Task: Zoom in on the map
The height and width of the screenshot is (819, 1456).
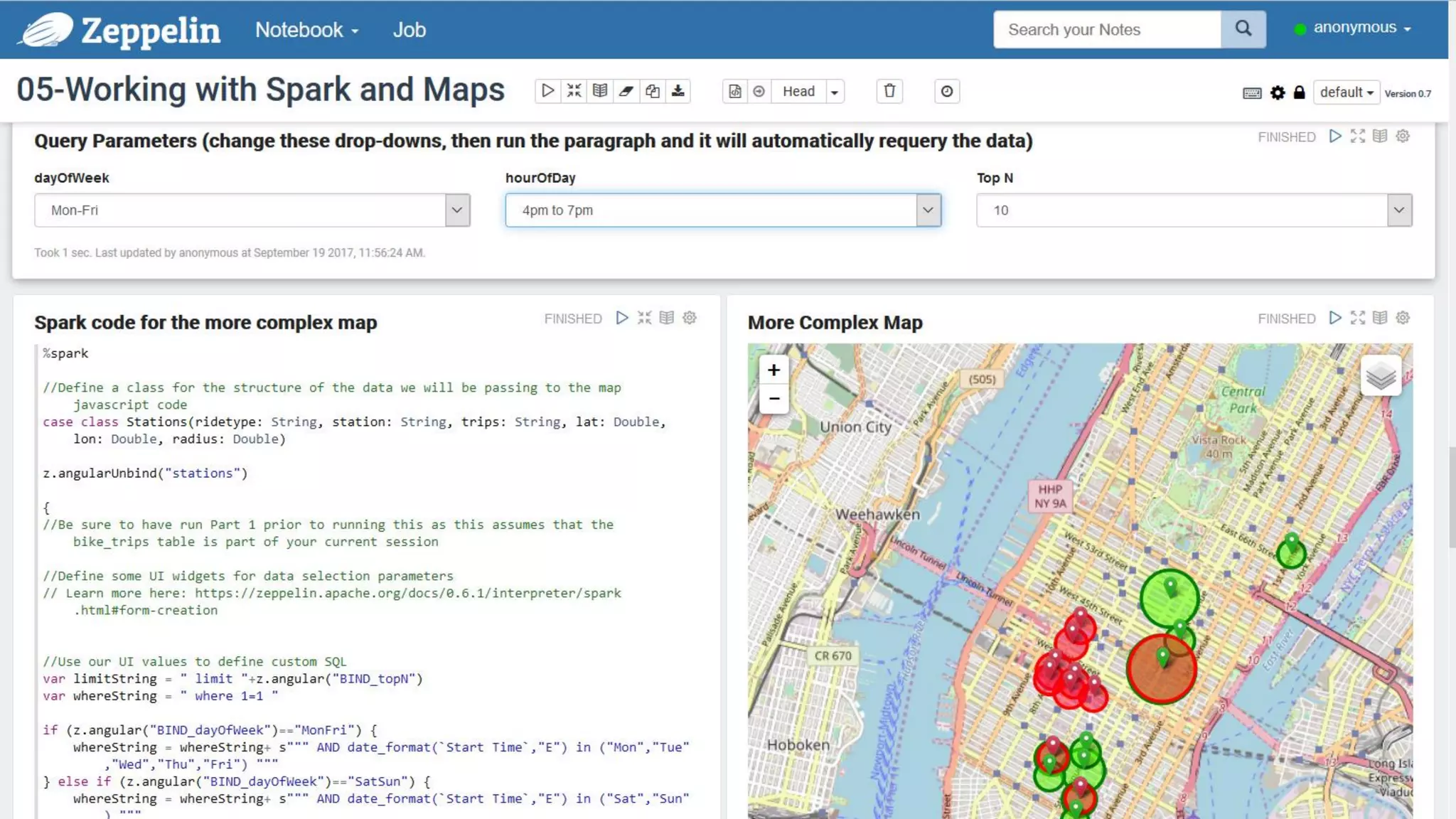Action: [x=773, y=370]
